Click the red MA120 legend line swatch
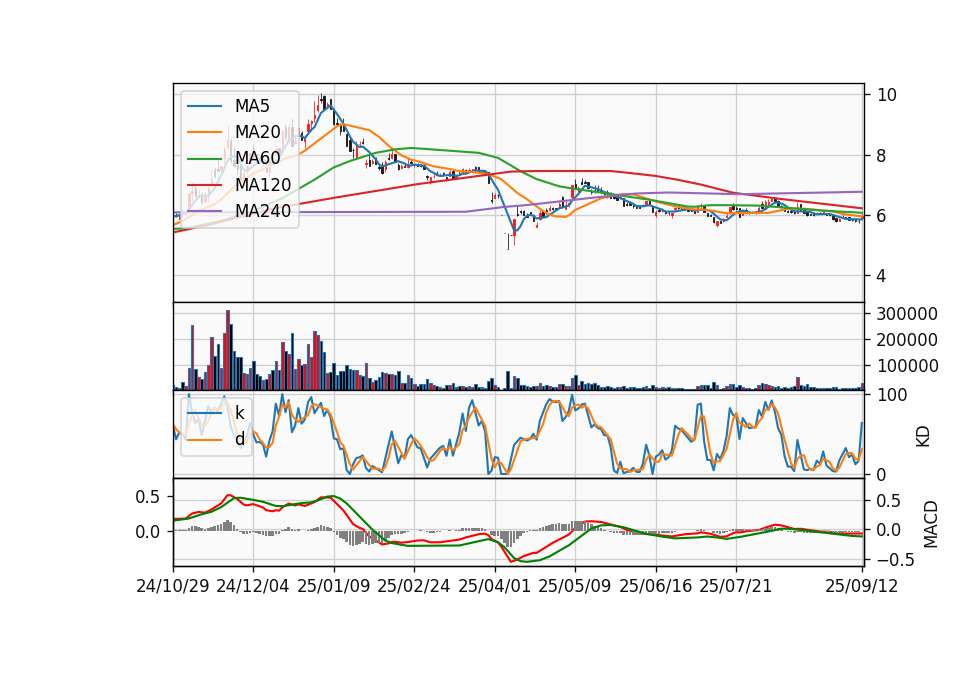This screenshot has height=690, width=960. 204,184
